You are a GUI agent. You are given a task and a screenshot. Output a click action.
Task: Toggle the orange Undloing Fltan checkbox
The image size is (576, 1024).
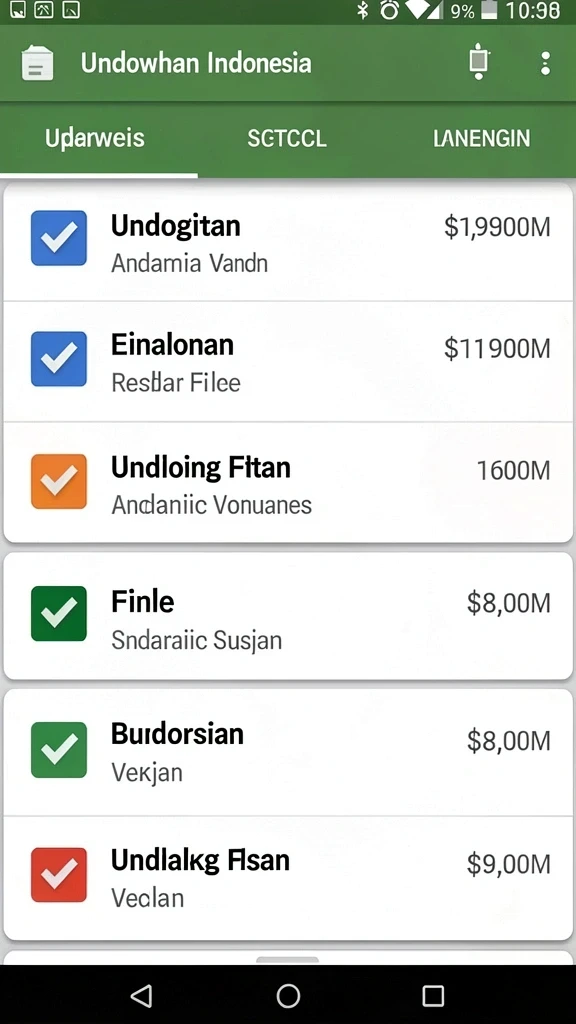pos(59,481)
